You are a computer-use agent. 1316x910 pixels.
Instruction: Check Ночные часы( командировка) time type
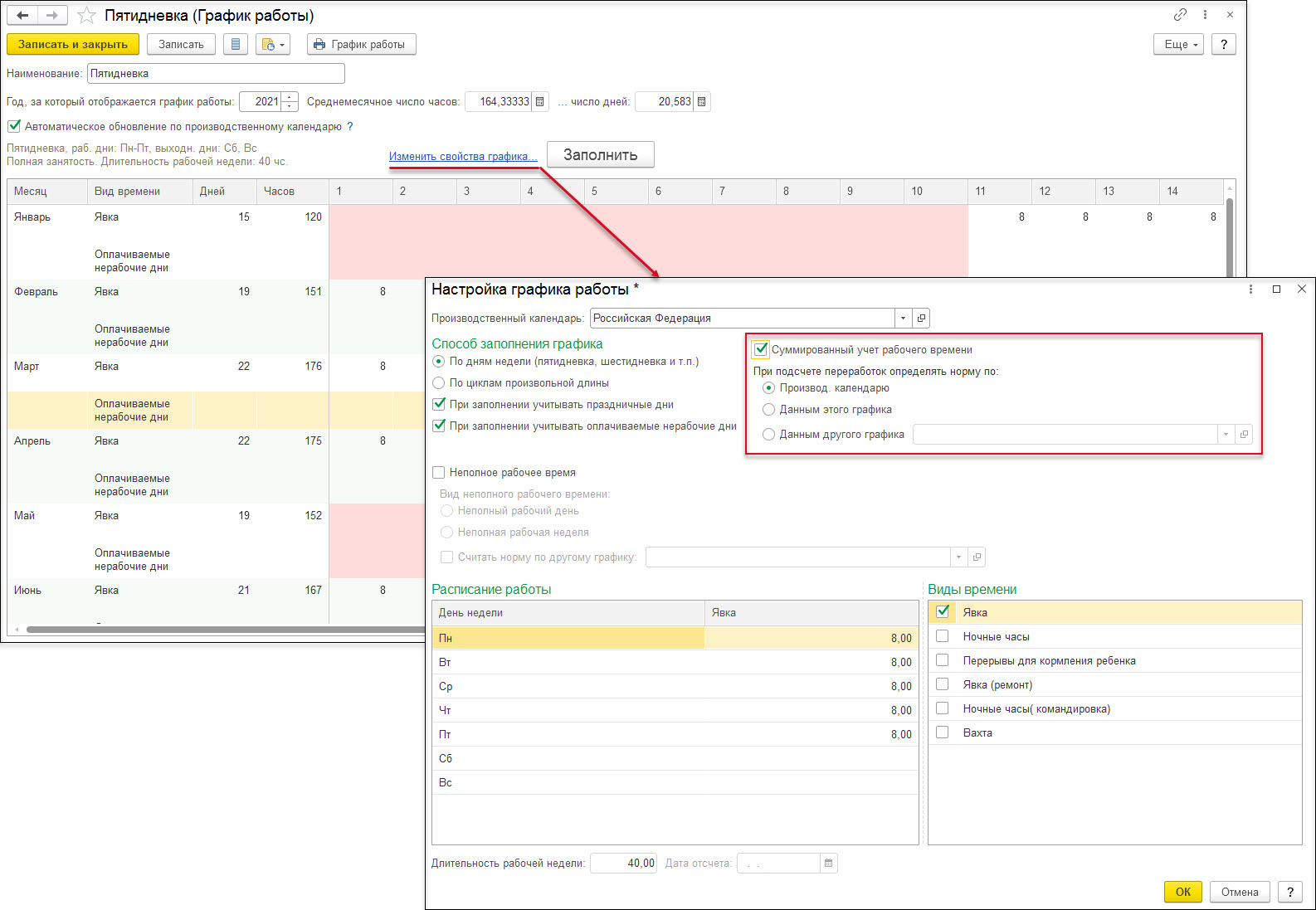(x=943, y=708)
